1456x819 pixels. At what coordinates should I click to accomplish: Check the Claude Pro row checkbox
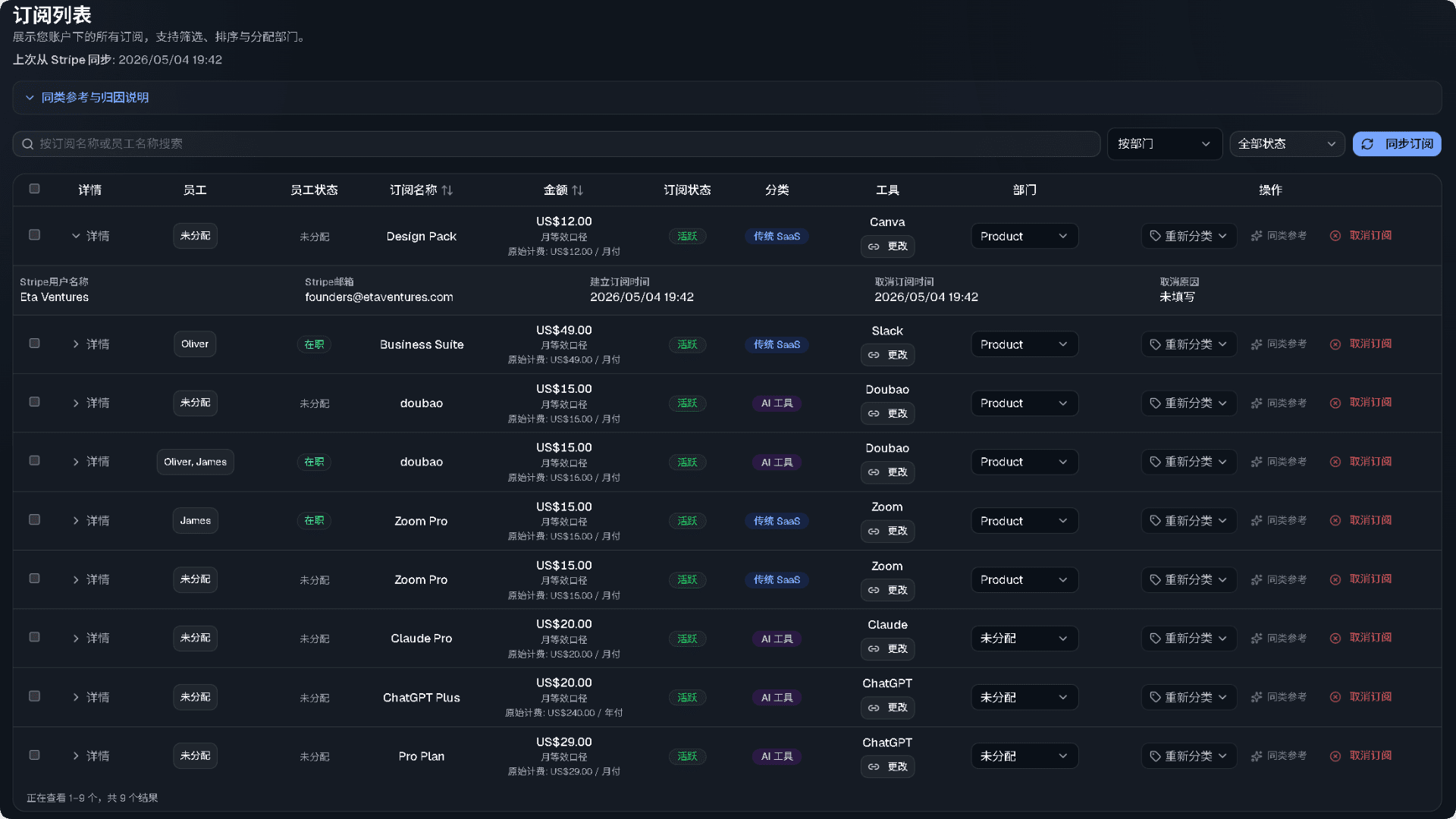[x=34, y=637]
